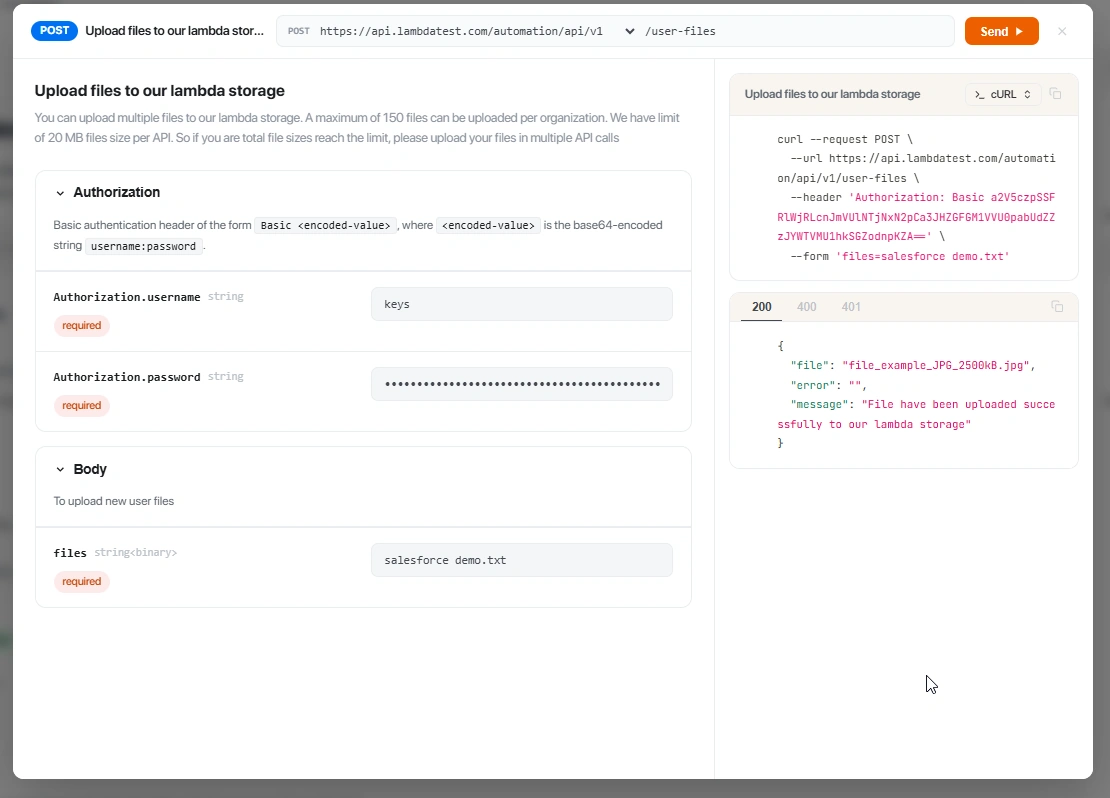
Task: Edit the Authorization password field
Action: 522,384
